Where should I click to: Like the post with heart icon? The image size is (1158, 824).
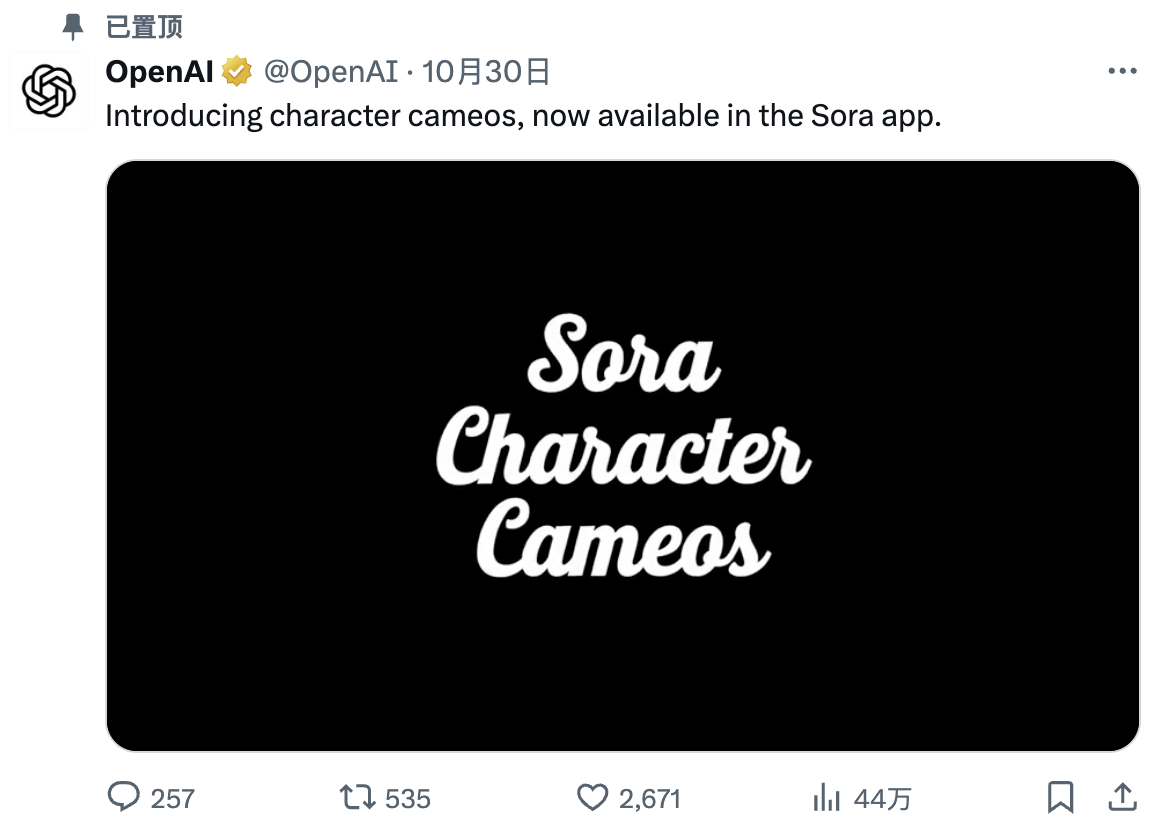[593, 797]
